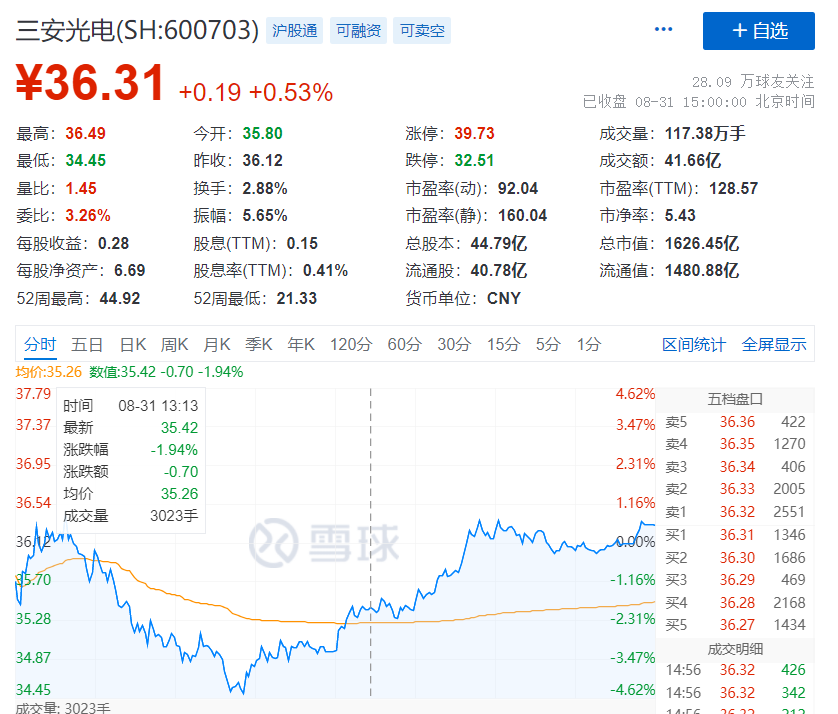The width and height of the screenshot is (838, 714).
Task: Add 三安光电 to watchlist with 自选 button
Action: [760, 31]
